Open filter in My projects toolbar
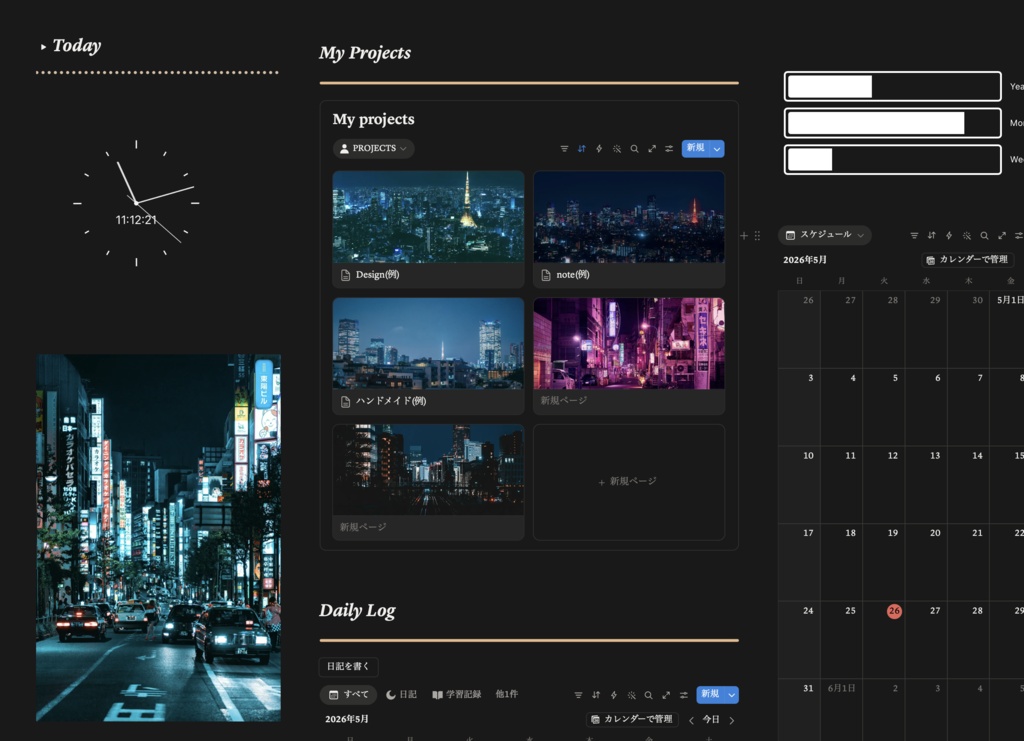 point(564,149)
